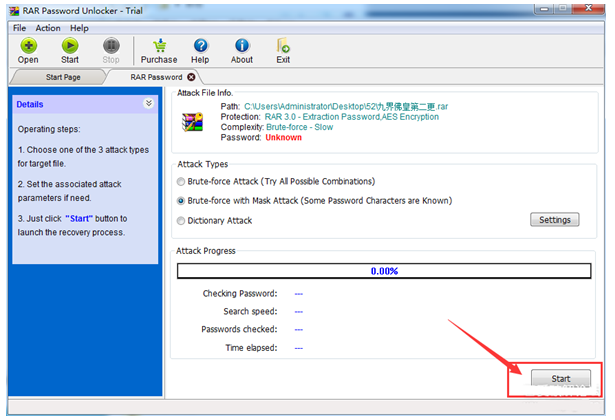
Task: Close the RAR Password Unlocker window
Action: click(x=589, y=8)
